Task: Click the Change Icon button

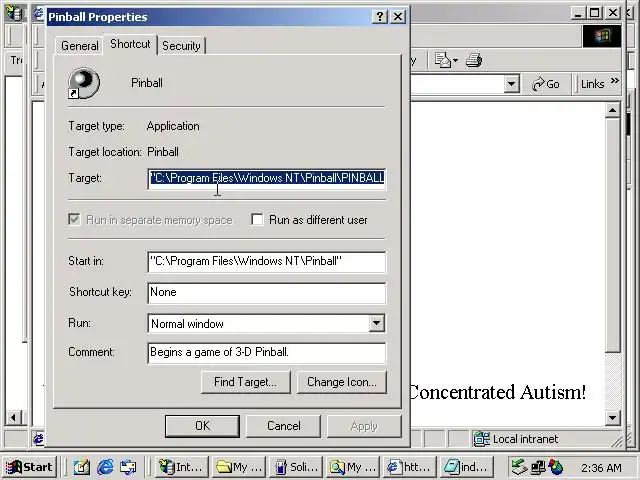Action: 342,382
